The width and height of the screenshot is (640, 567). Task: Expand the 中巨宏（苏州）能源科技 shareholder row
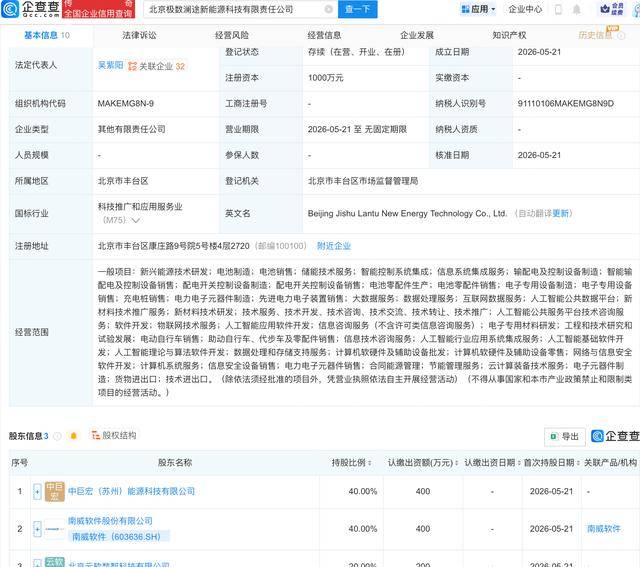37,492
